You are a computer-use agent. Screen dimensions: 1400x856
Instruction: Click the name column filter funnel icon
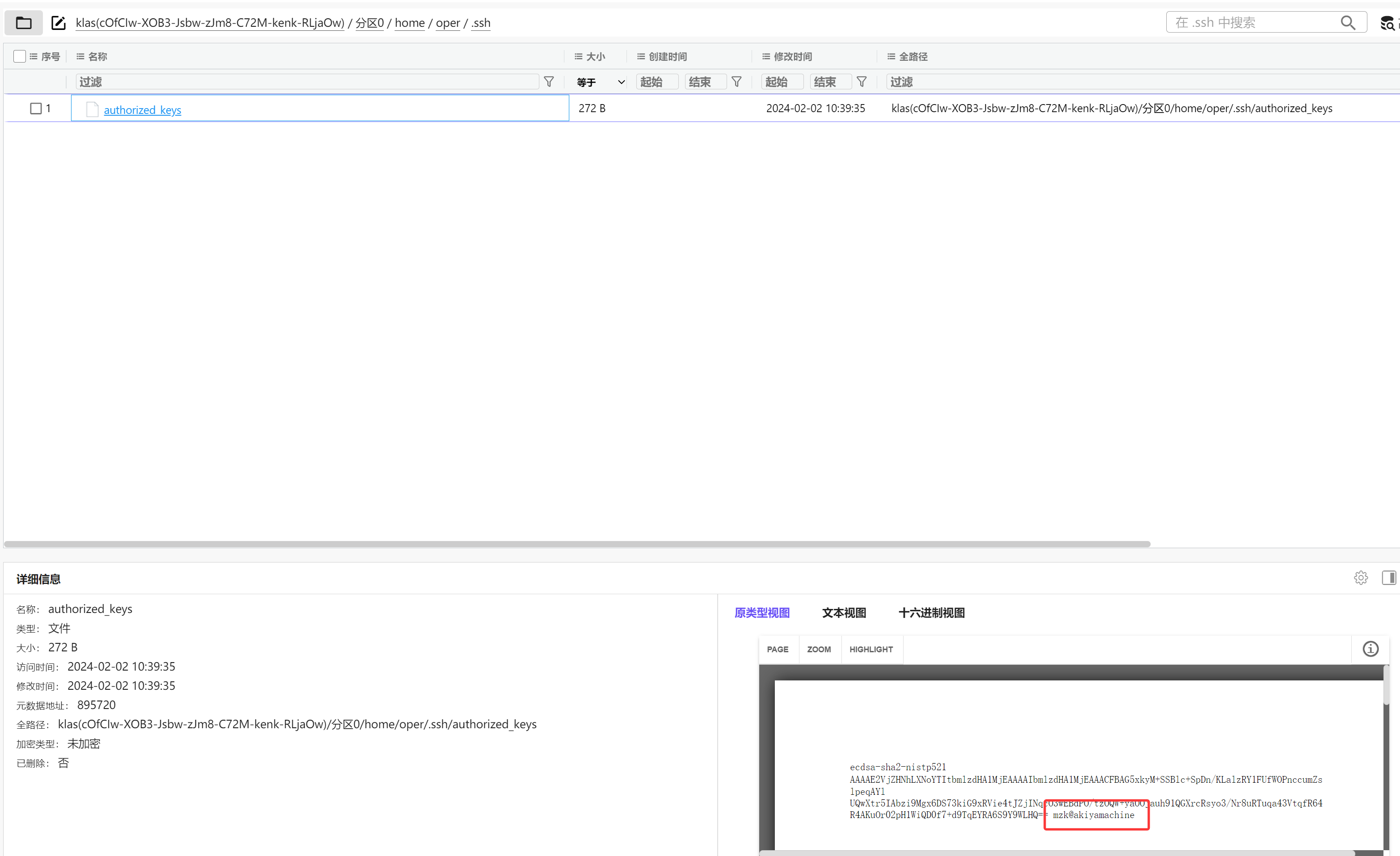click(549, 82)
